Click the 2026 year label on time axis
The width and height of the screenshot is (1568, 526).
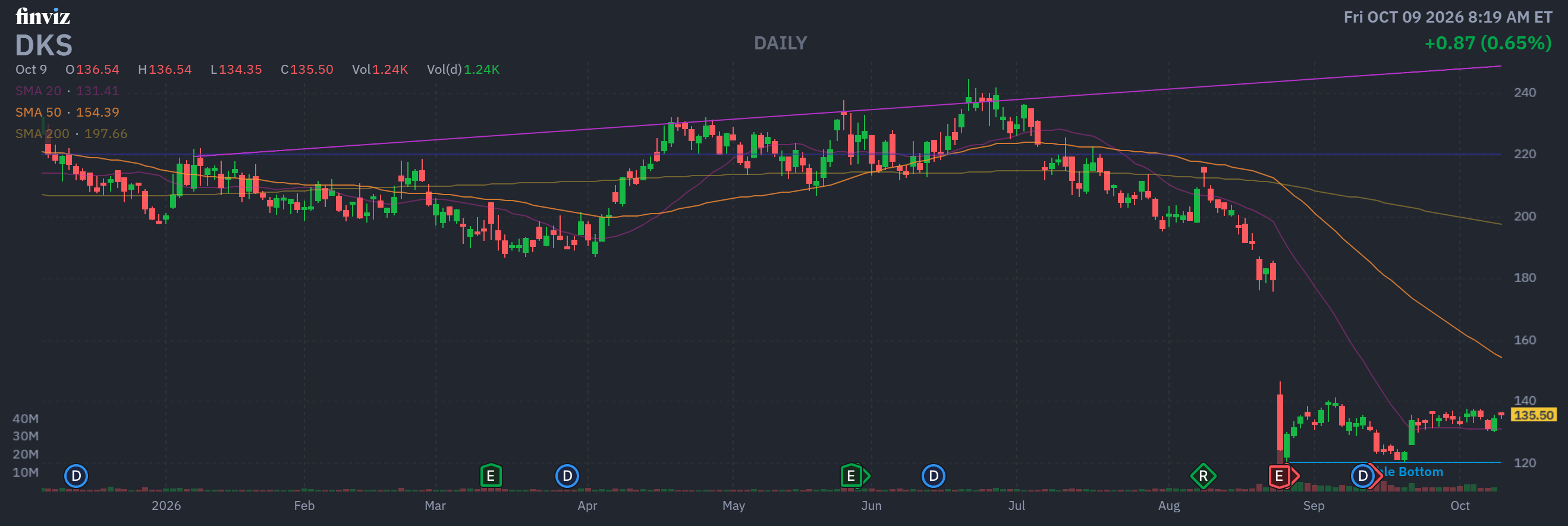tap(166, 506)
